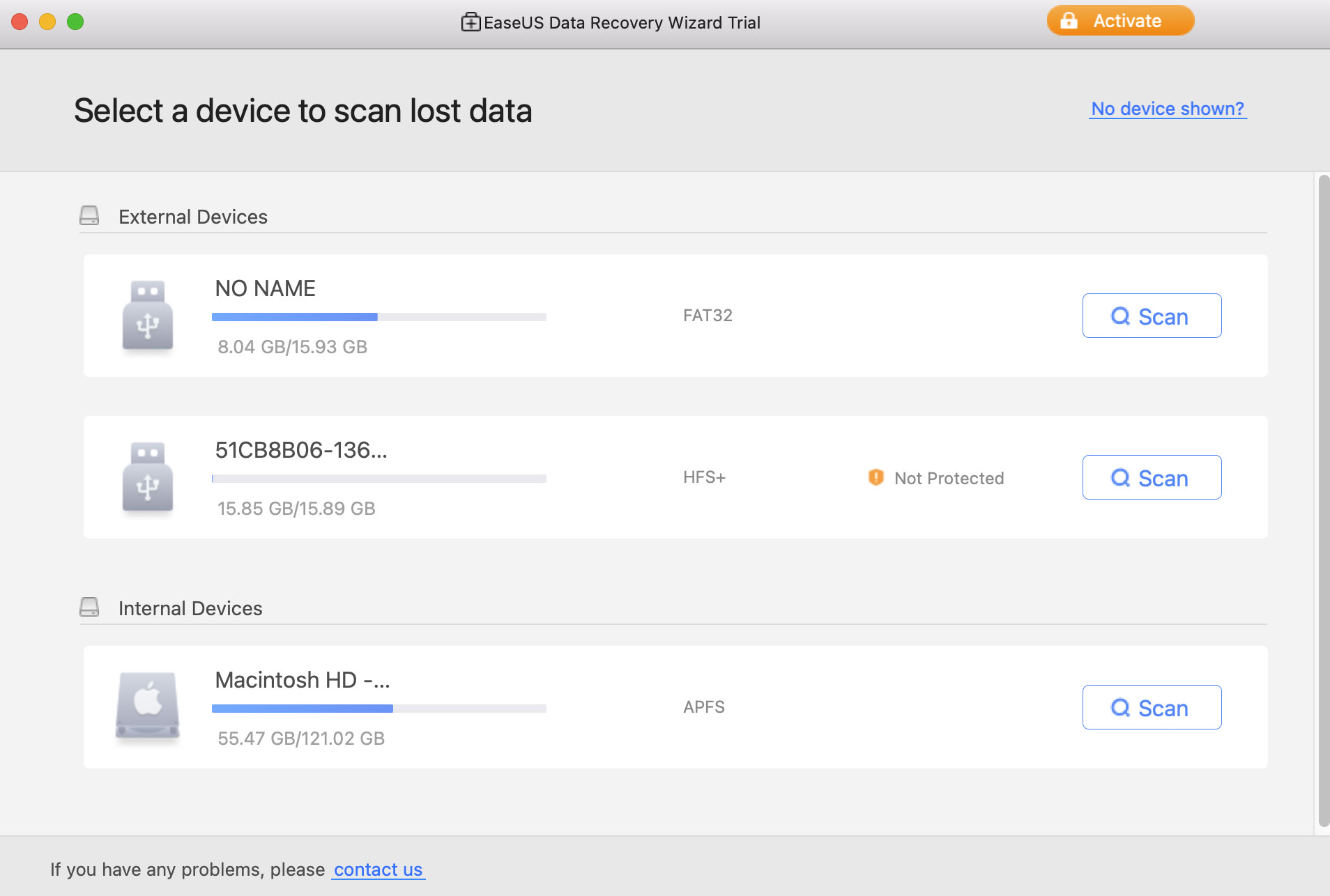Activate the trial license
The width and height of the screenshot is (1330, 896).
point(1120,21)
